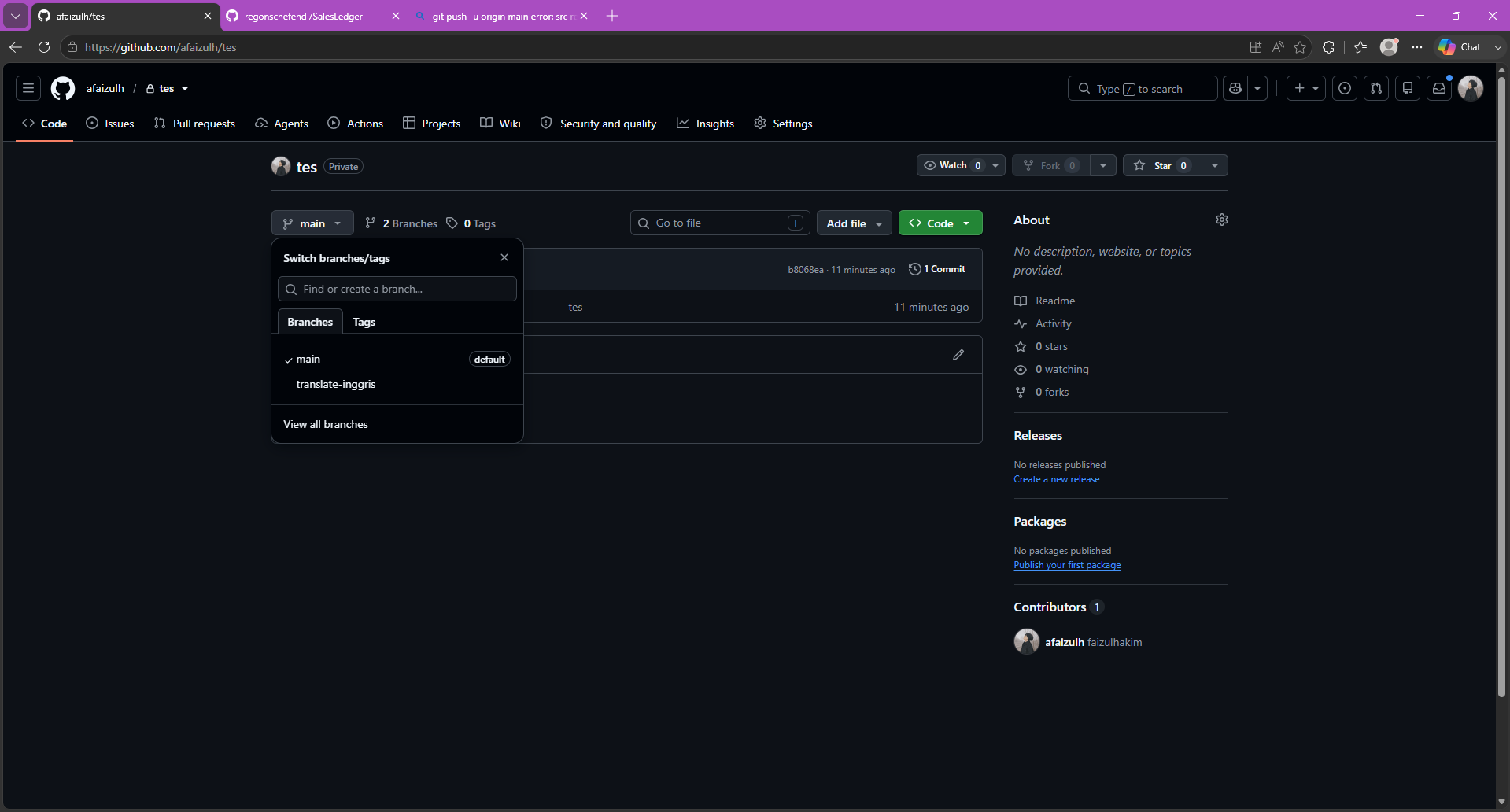Open About settings gear icon
The width and height of the screenshot is (1510, 812).
[x=1221, y=220]
